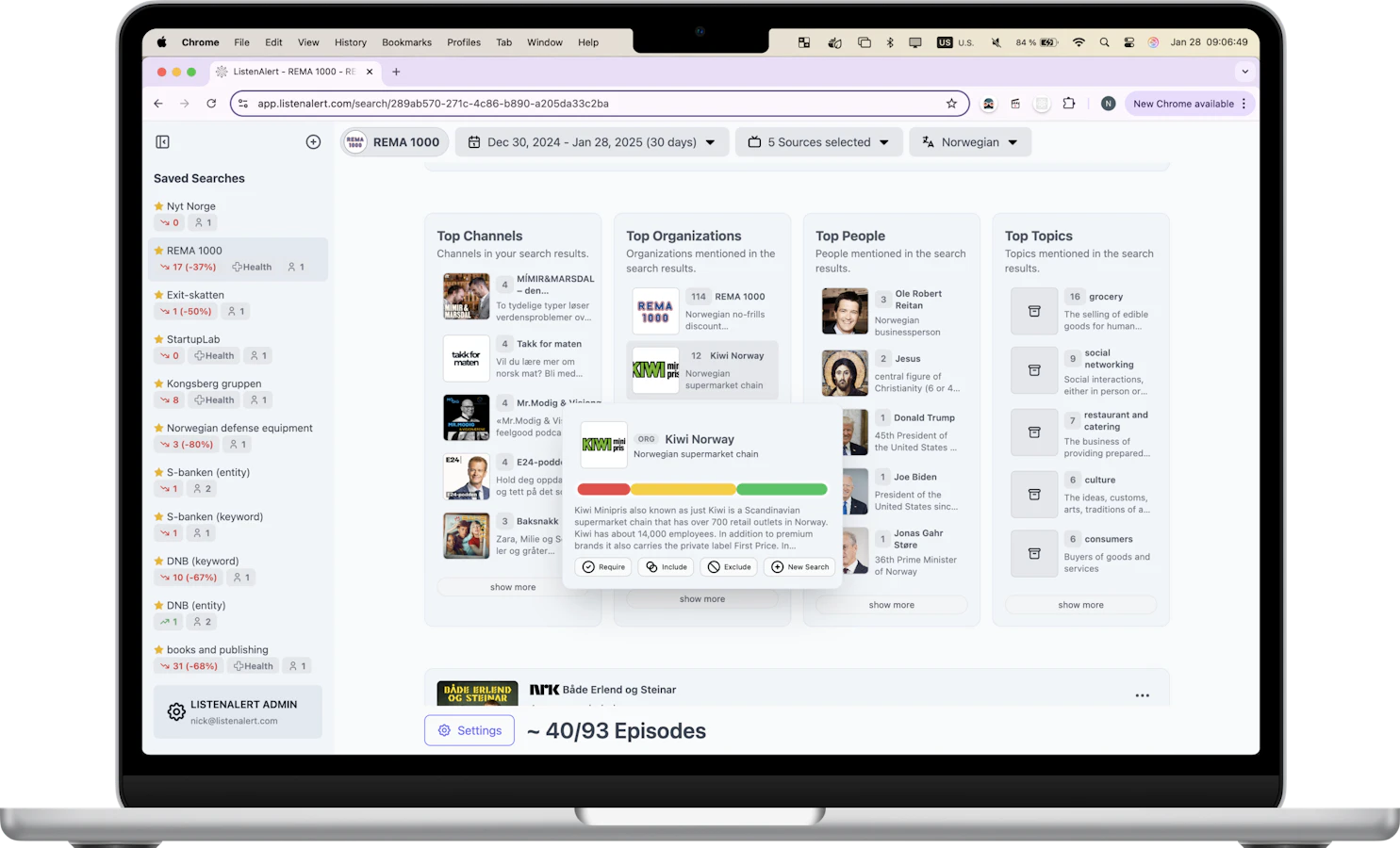Open the Norwegian language dropdown
This screenshot has width=1400, height=848.
pyautogui.click(x=970, y=142)
